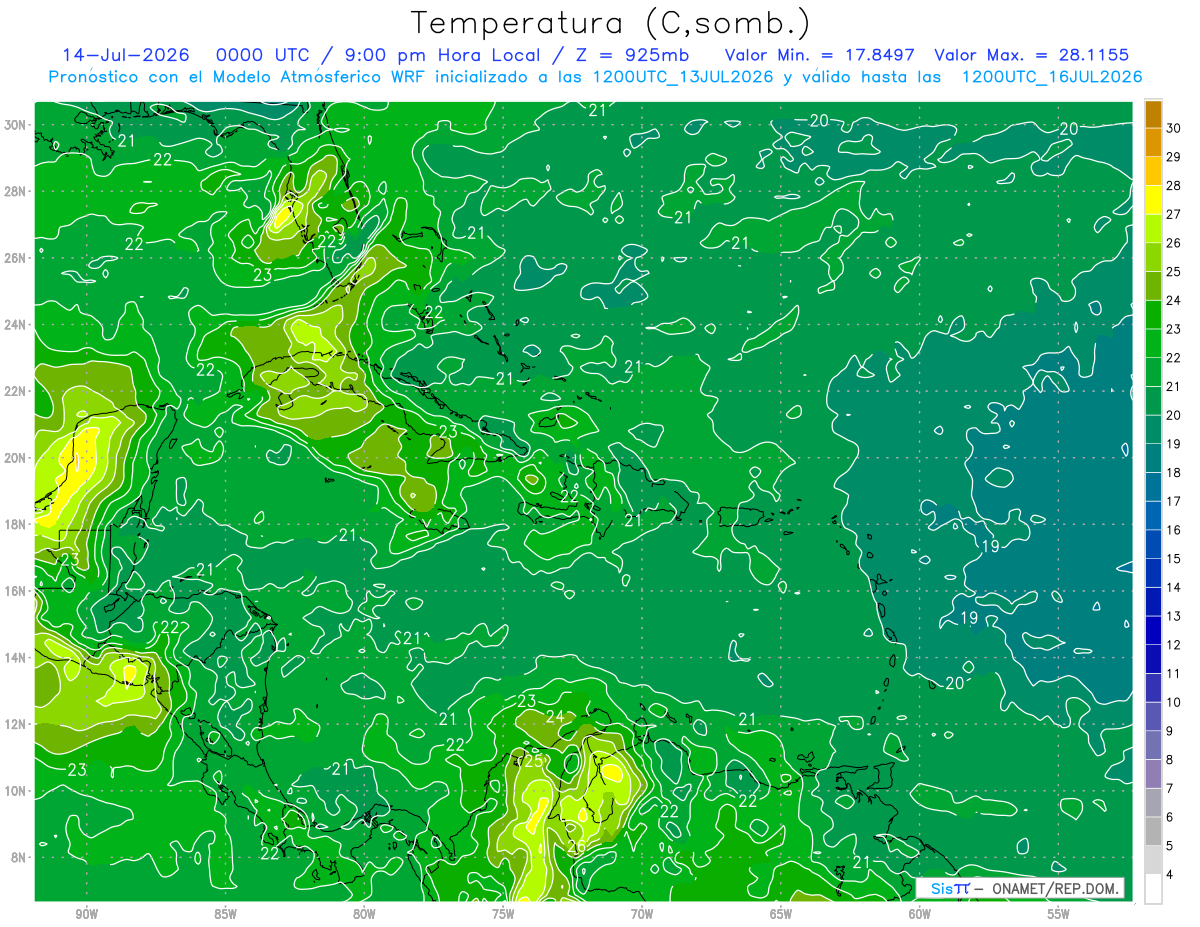Screen dimensions: 1200x927
Task: Click the '85W' longitude axis label
Action: click(225, 914)
